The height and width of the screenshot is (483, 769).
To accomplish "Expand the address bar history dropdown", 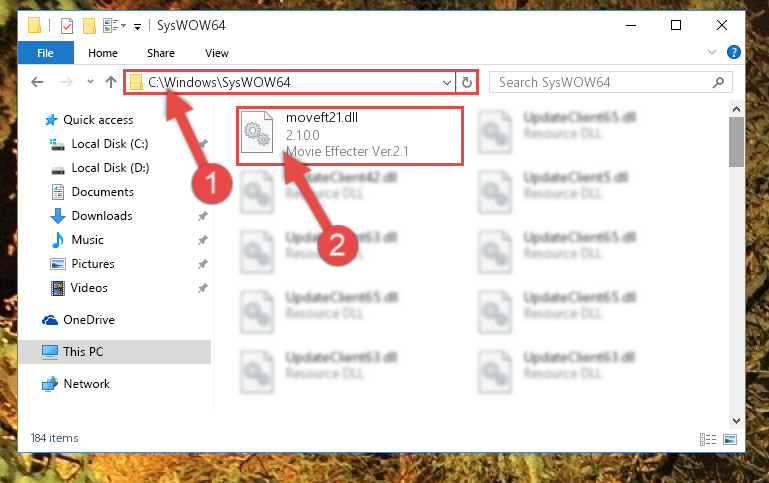I will [x=446, y=82].
